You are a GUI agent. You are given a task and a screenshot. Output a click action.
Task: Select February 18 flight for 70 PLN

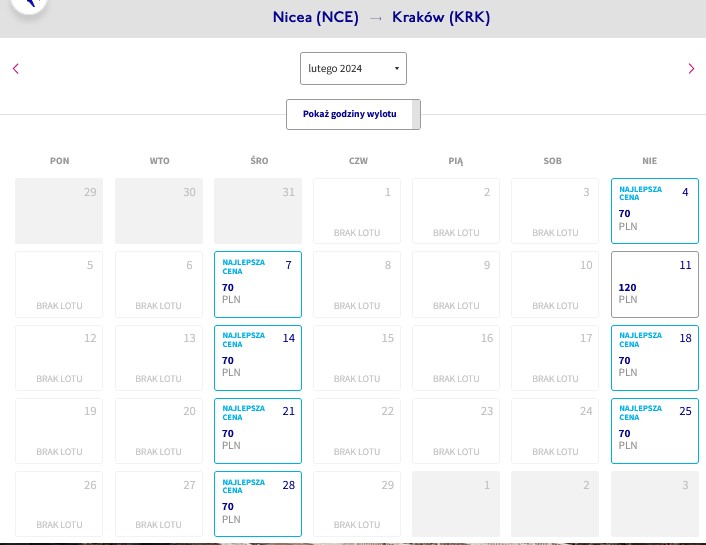click(x=655, y=358)
